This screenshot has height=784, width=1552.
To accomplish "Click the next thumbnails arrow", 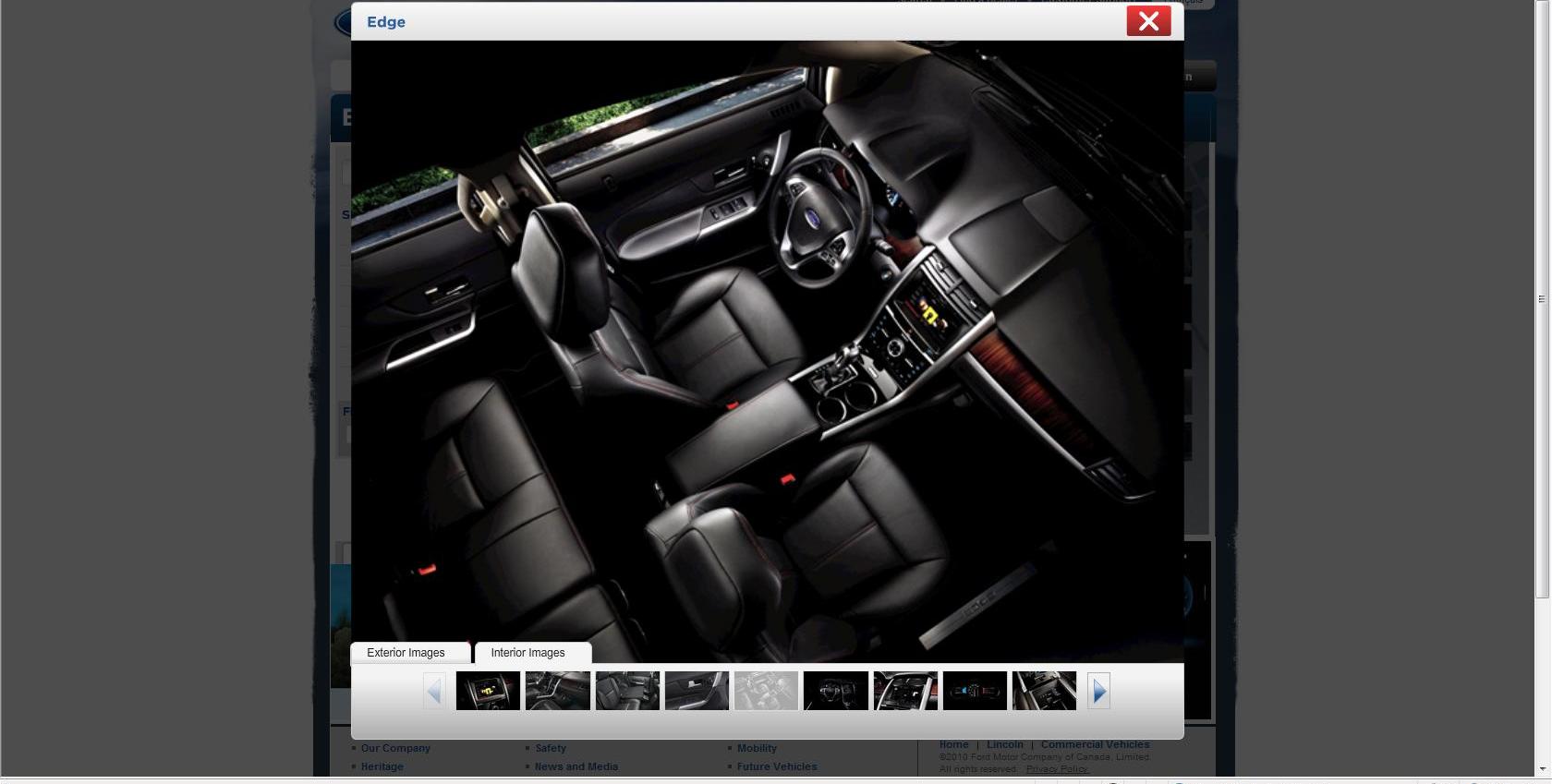I will pyautogui.click(x=1098, y=691).
